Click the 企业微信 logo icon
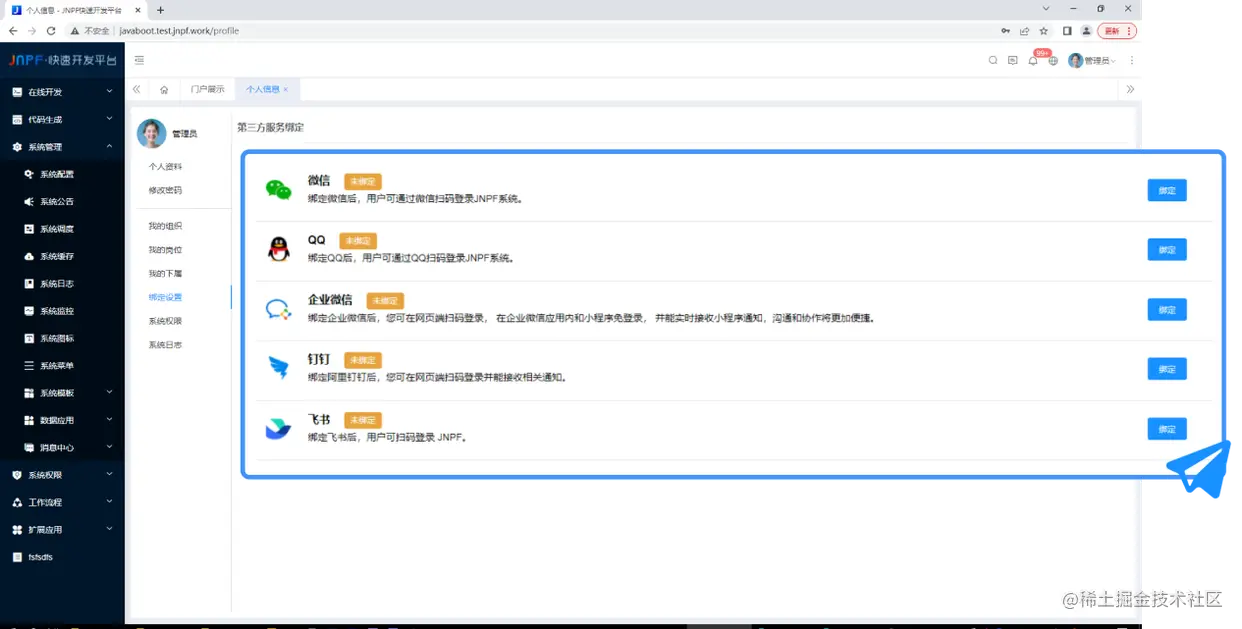Image resolution: width=1242 pixels, height=629 pixels. (278, 309)
